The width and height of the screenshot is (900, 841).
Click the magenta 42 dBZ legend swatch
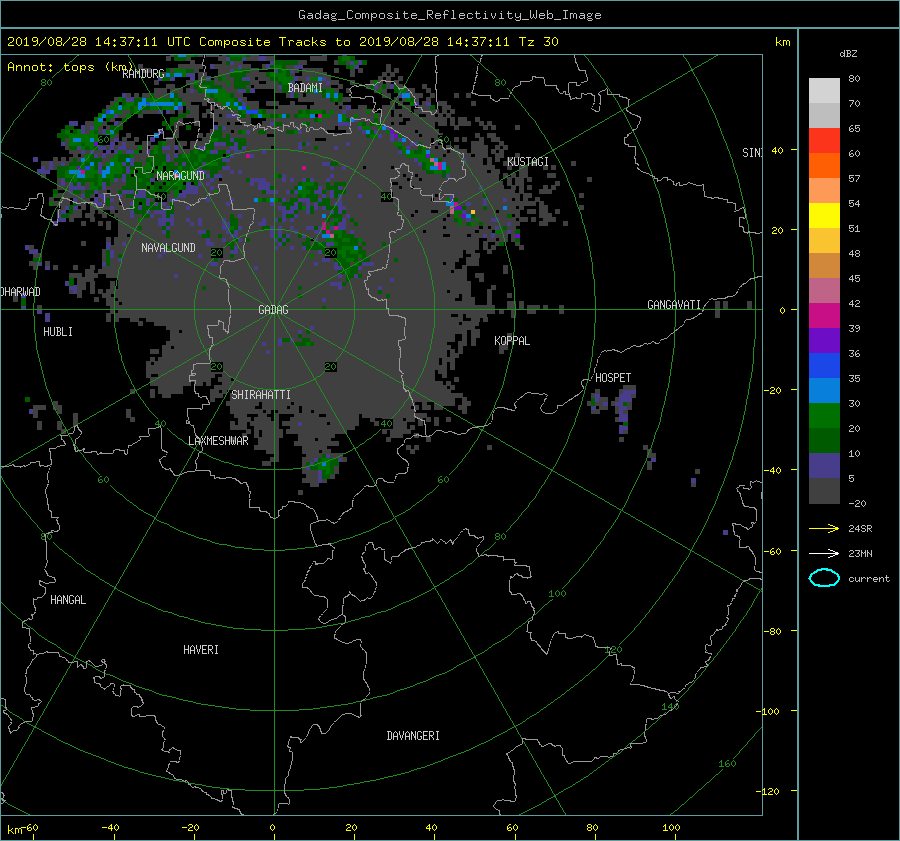824,315
